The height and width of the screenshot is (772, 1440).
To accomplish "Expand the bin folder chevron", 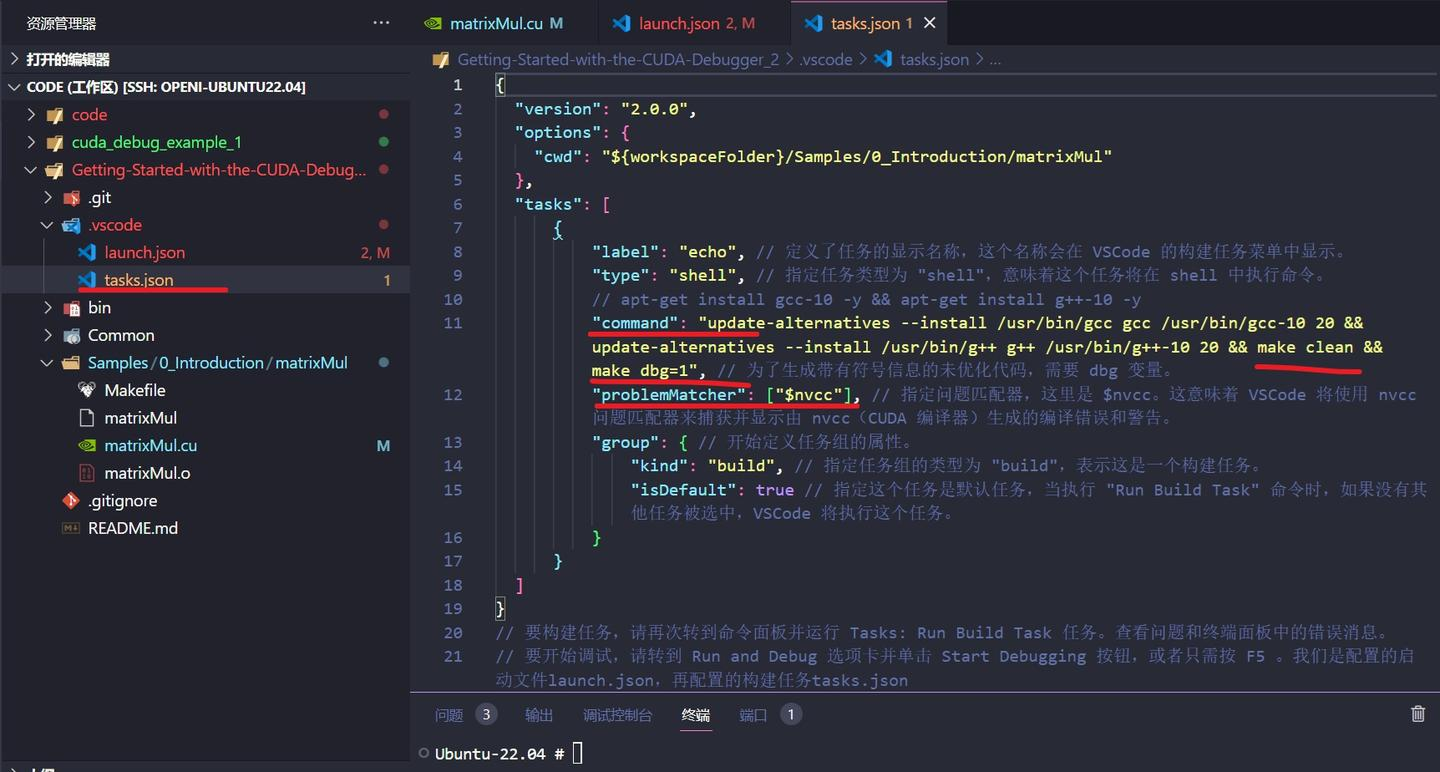I will click(48, 308).
